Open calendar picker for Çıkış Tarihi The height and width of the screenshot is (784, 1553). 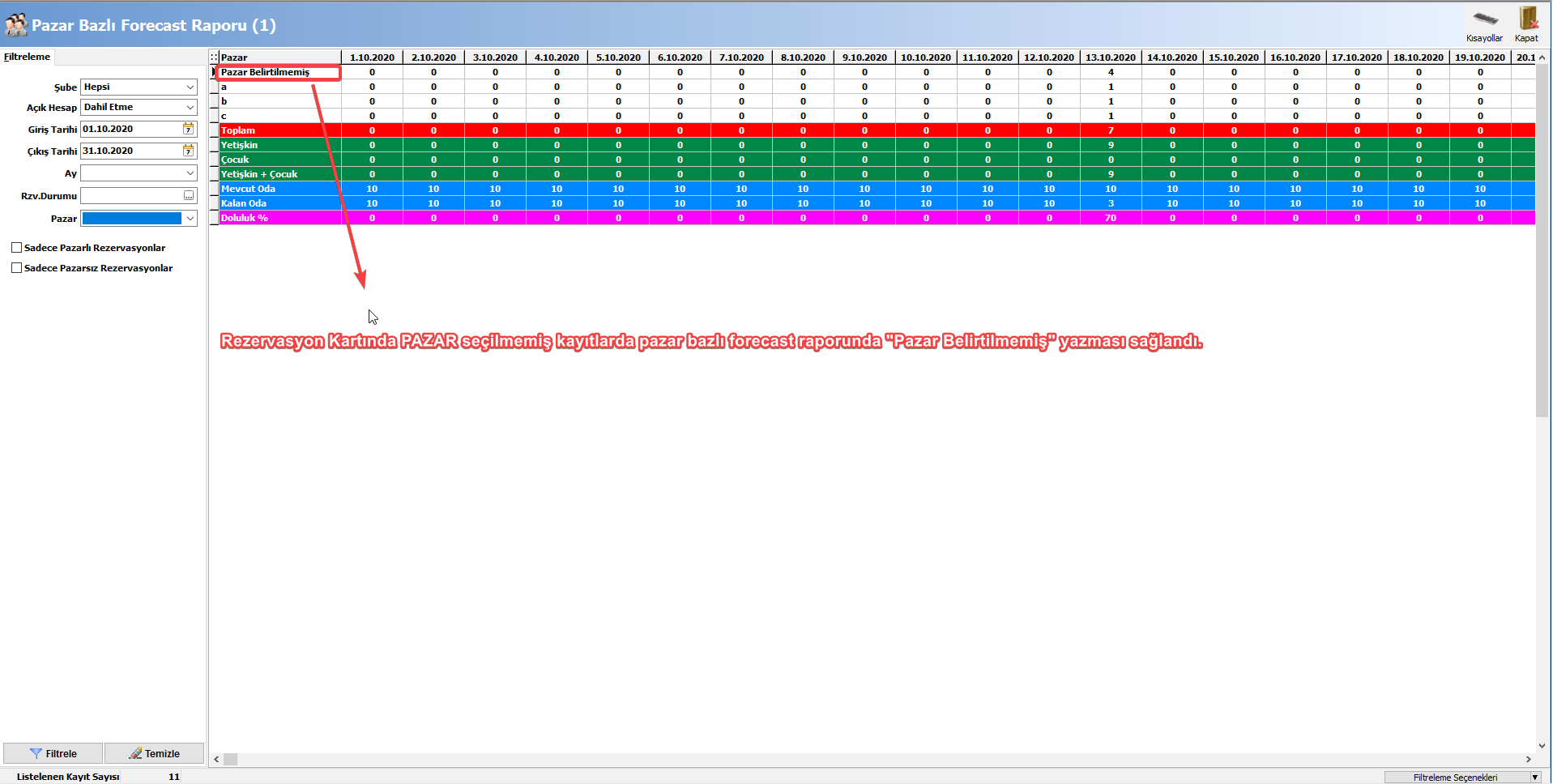click(x=189, y=151)
